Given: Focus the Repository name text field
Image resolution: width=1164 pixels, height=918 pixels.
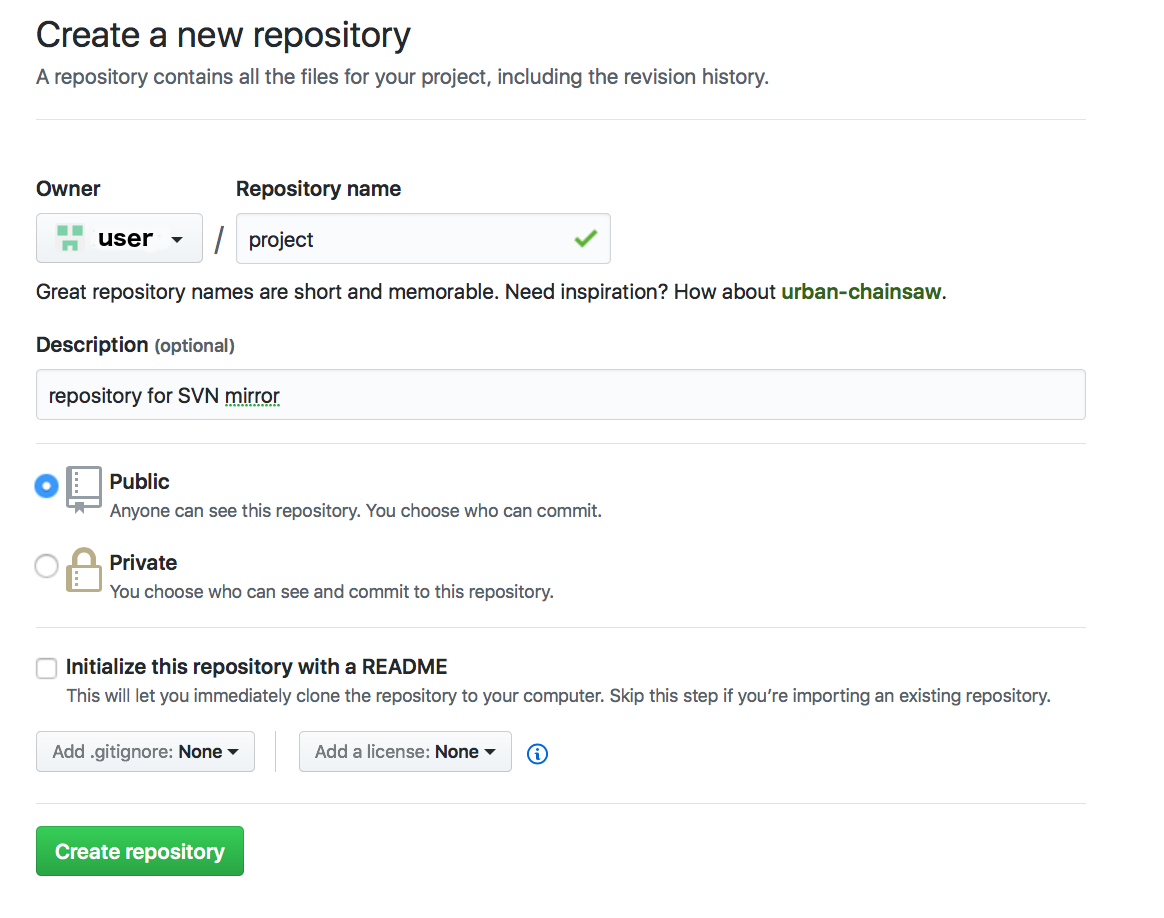Looking at the screenshot, I should (405, 239).
